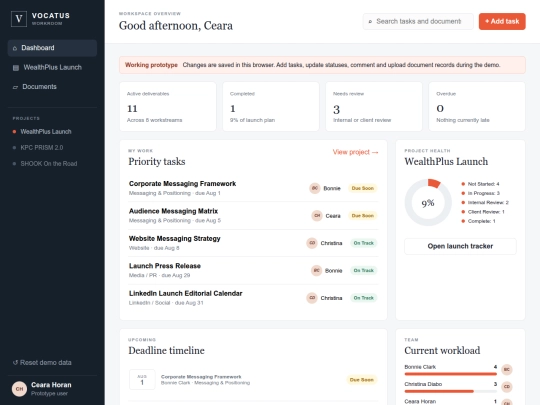
Task: Click Due Soon badge on Corporate Messaging Framework
Action: click(x=363, y=188)
